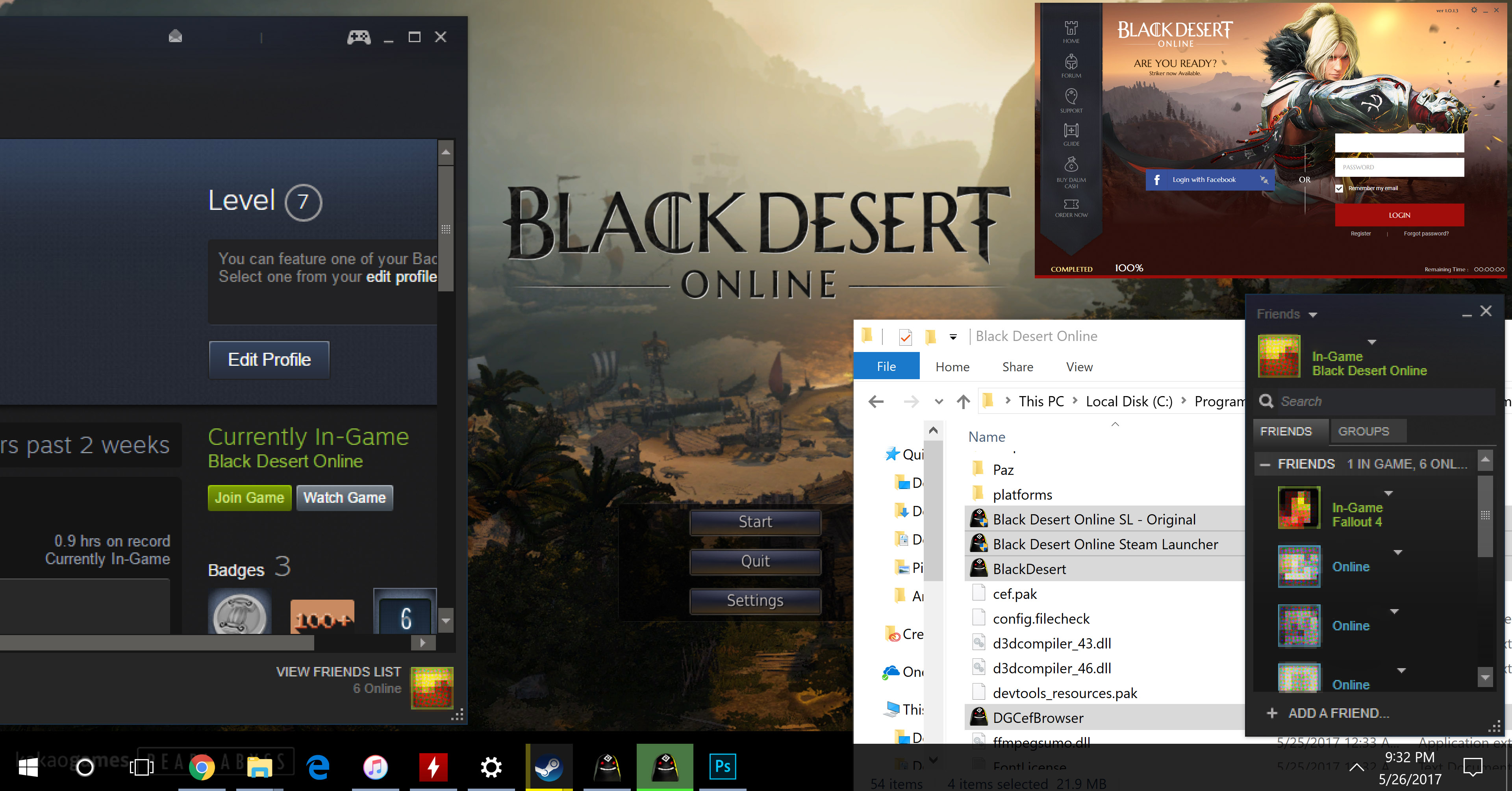The height and width of the screenshot is (791, 1512).
Task: Click the Steam Big Picture controller icon
Action: (x=359, y=37)
